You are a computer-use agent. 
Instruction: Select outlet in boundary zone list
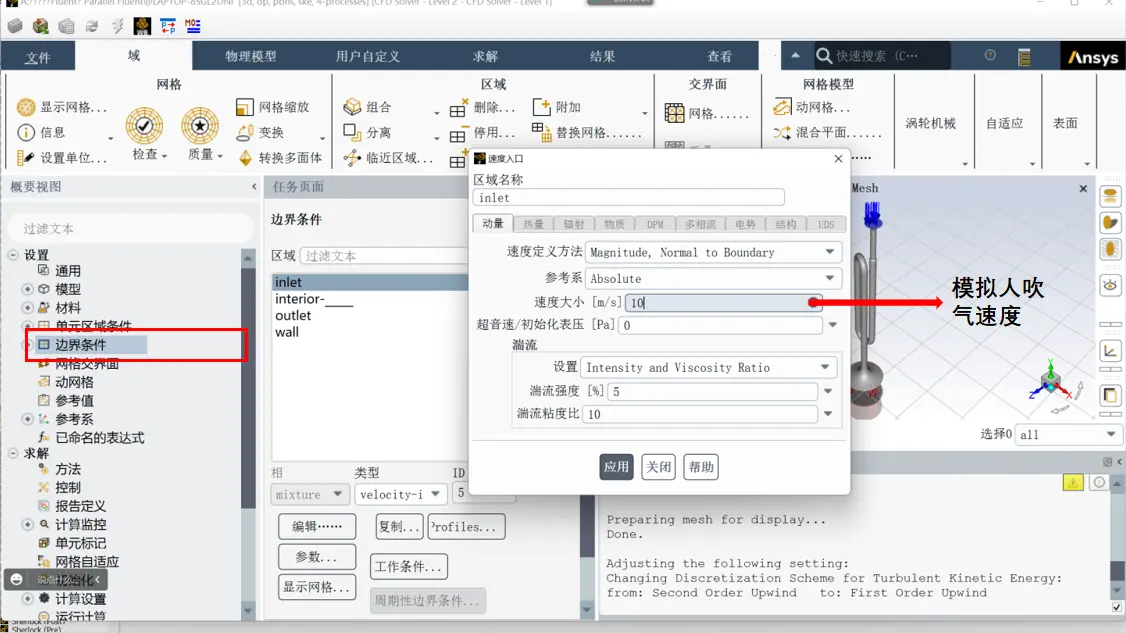293,315
